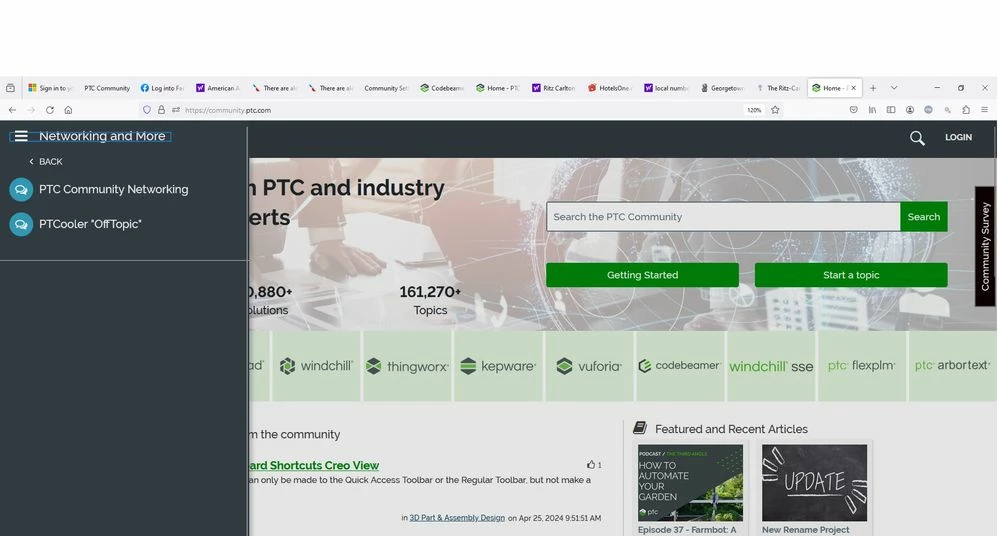Click the Featured and Recent Articles book icon
998x536 pixels.
click(x=640, y=428)
